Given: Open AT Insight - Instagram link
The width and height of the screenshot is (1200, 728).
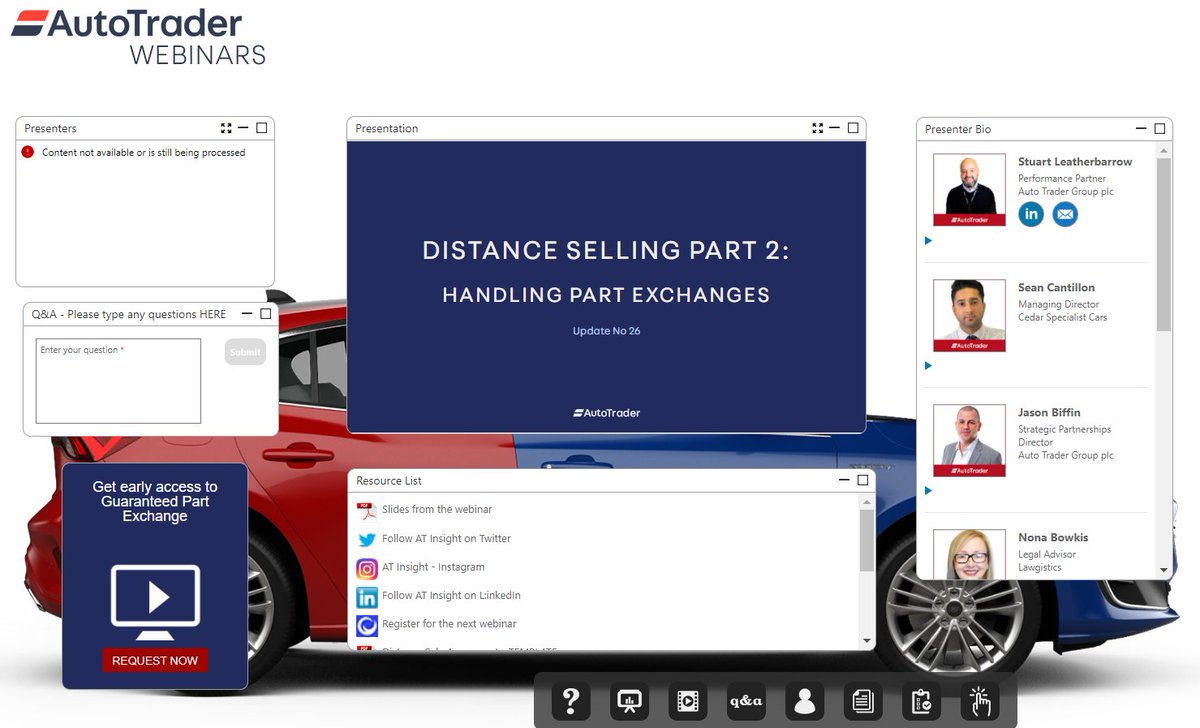Looking at the screenshot, I should (x=433, y=568).
